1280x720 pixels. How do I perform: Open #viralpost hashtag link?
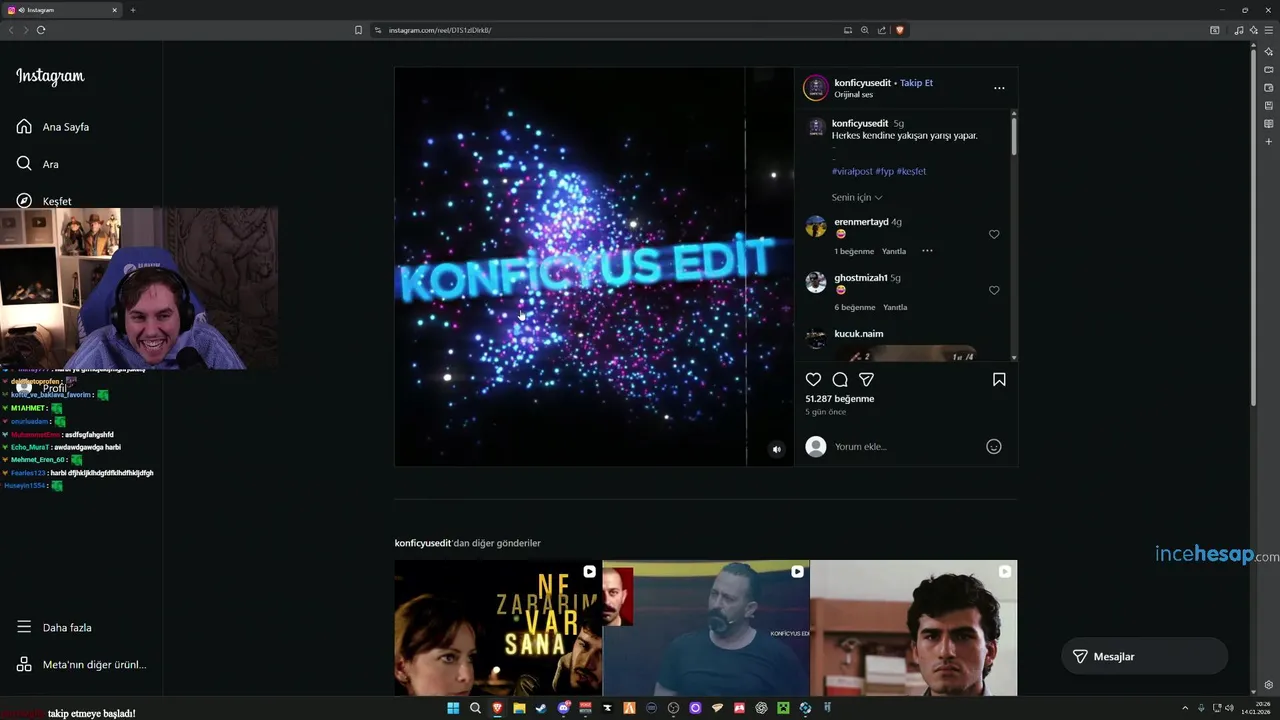(852, 171)
